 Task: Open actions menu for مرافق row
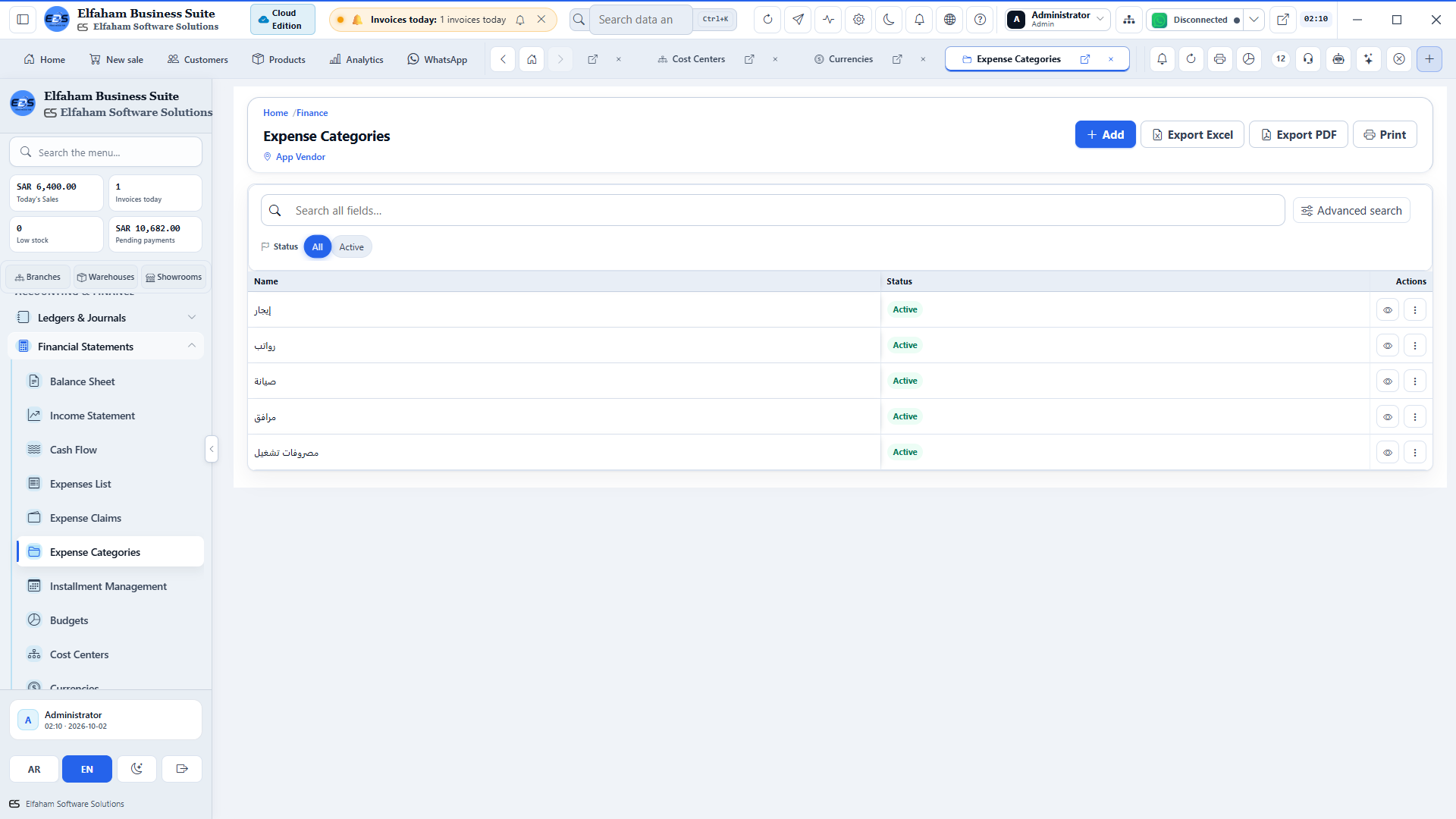pos(1415,417)
